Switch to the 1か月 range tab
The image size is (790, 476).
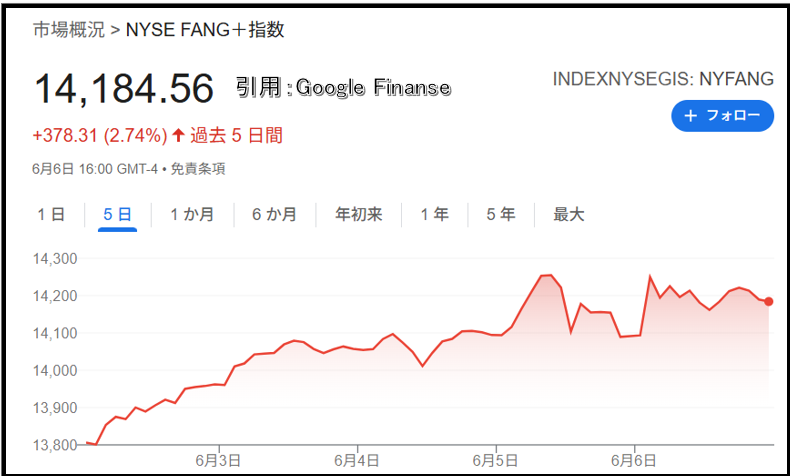tap(192, 215)
